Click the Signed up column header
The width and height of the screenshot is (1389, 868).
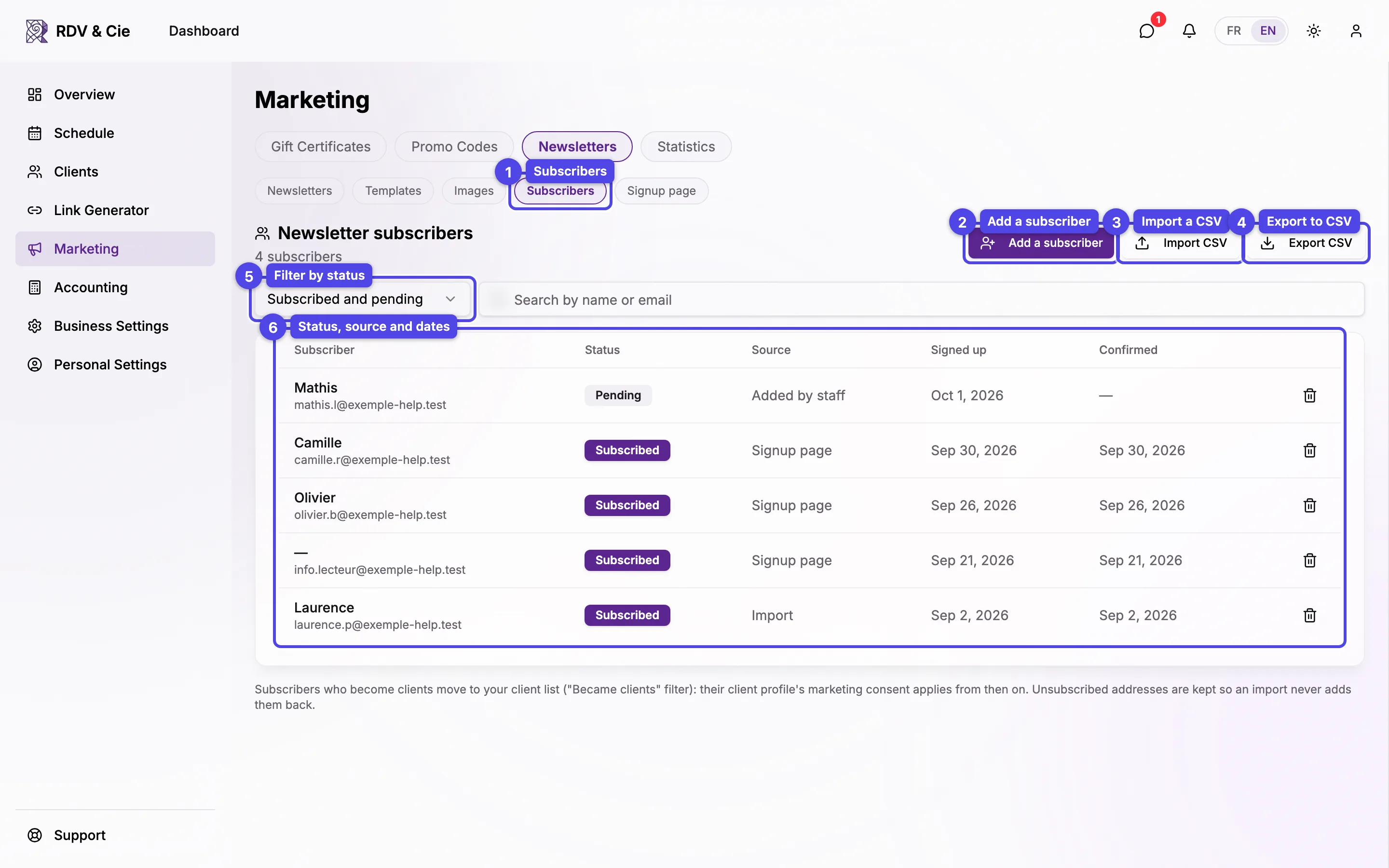coord(958,350)
